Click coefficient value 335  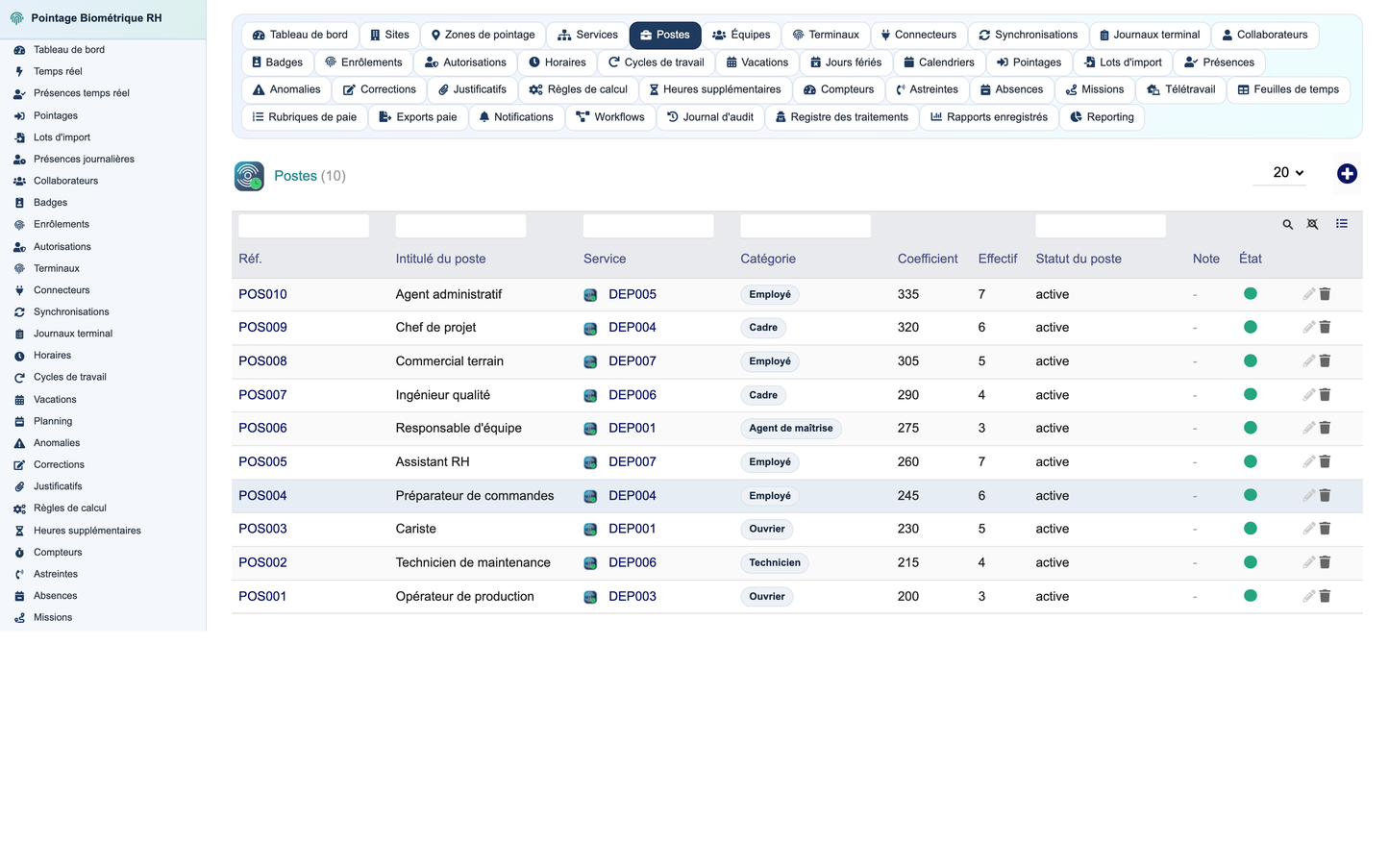pos(908,294)
